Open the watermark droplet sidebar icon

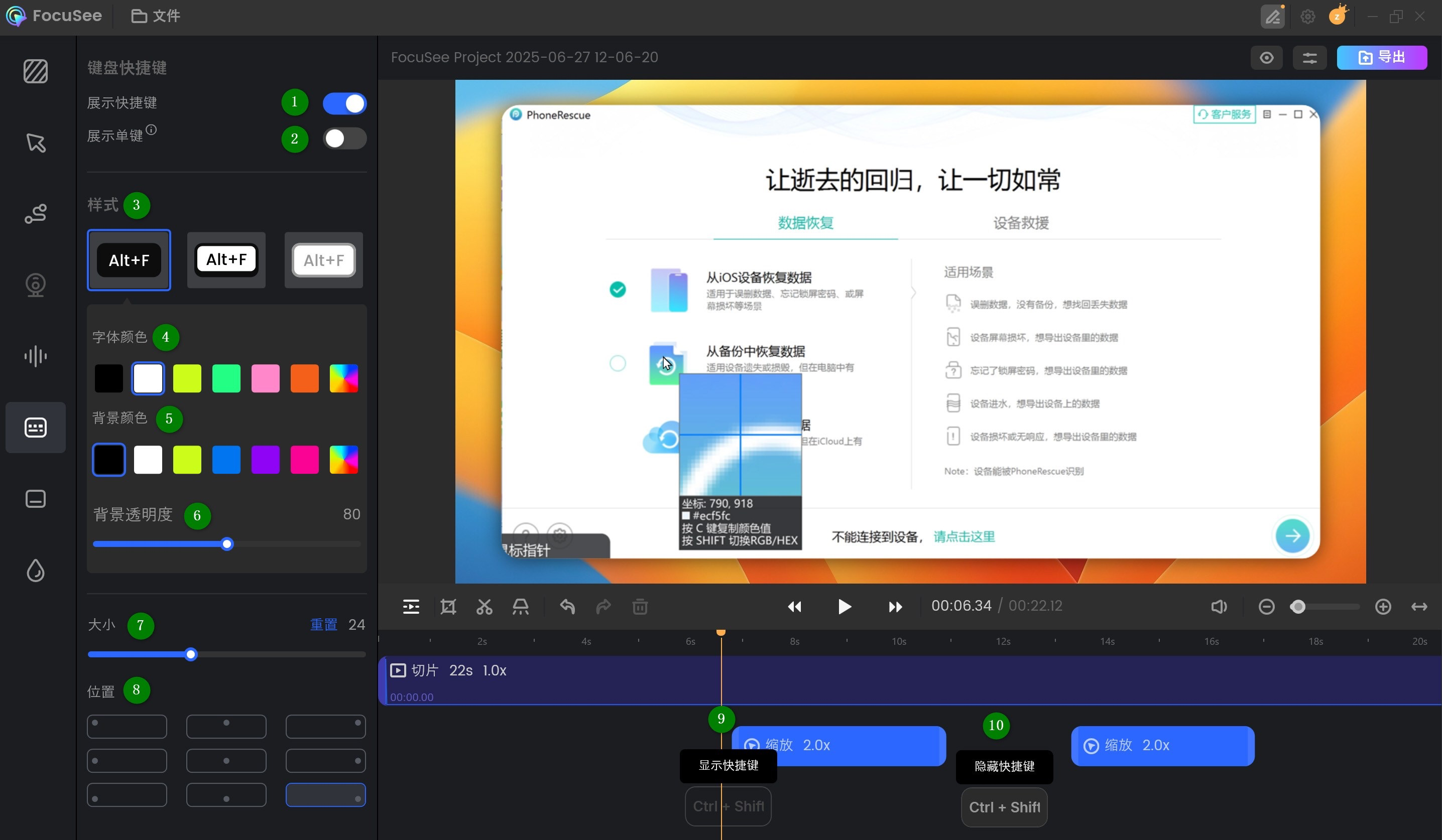tap(36, 570)
